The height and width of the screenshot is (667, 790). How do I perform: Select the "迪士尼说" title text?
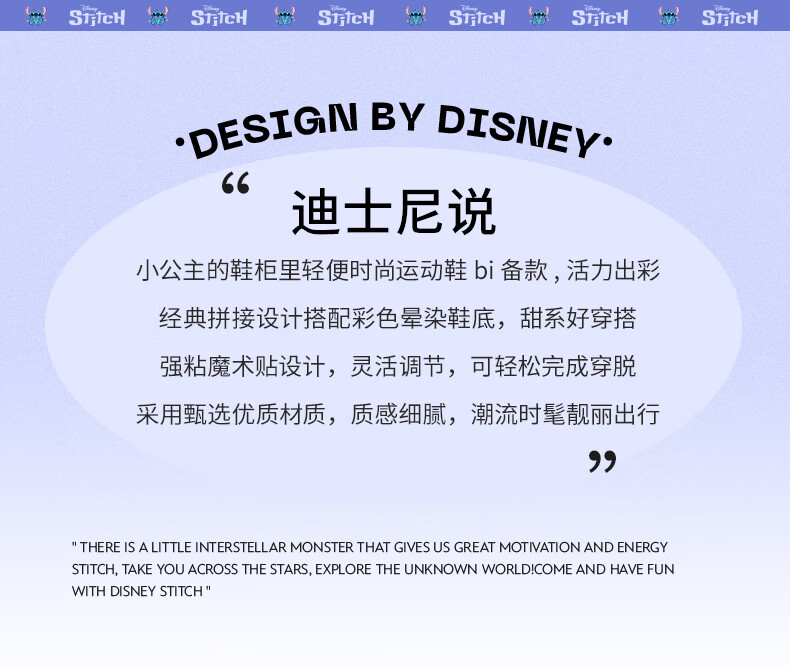(394, 212)
